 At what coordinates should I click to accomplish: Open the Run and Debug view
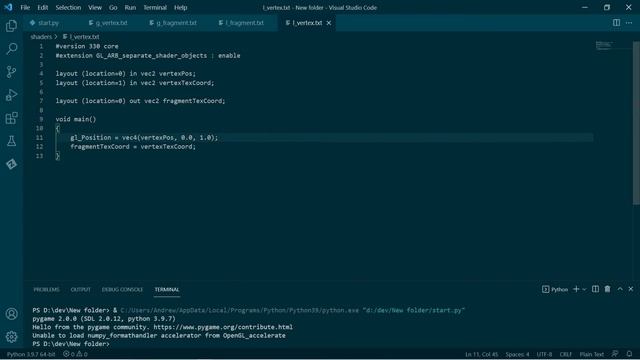(11, 95)
